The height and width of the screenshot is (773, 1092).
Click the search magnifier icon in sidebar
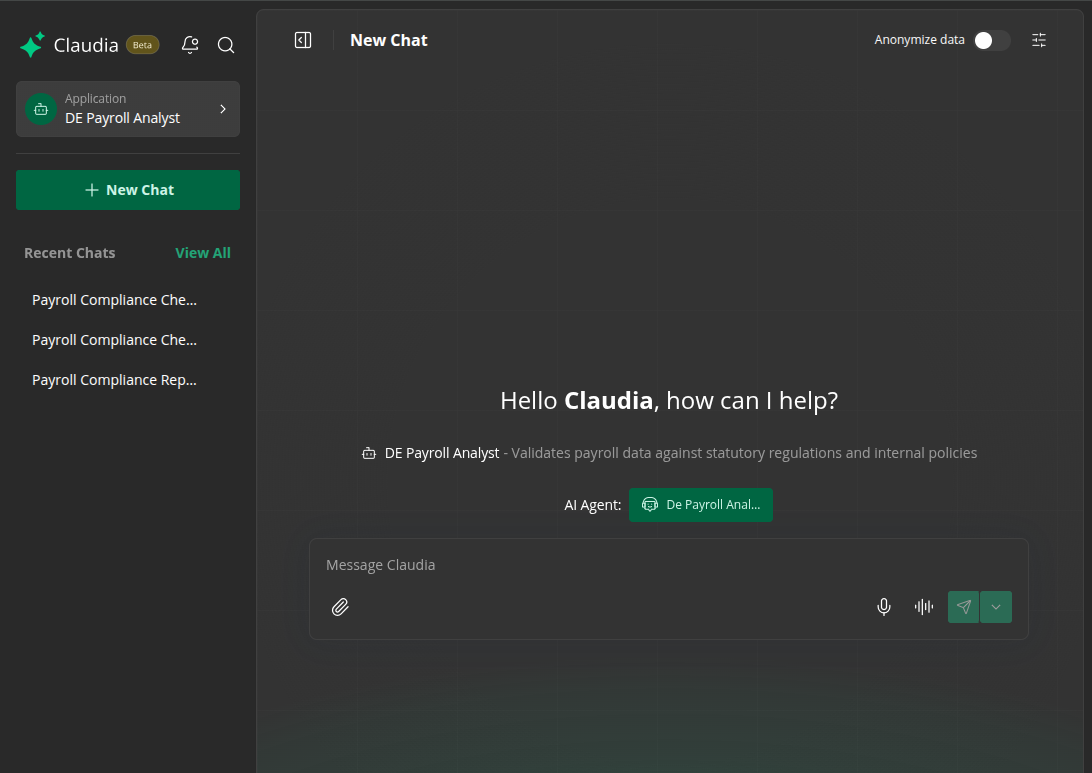[226, 45]
